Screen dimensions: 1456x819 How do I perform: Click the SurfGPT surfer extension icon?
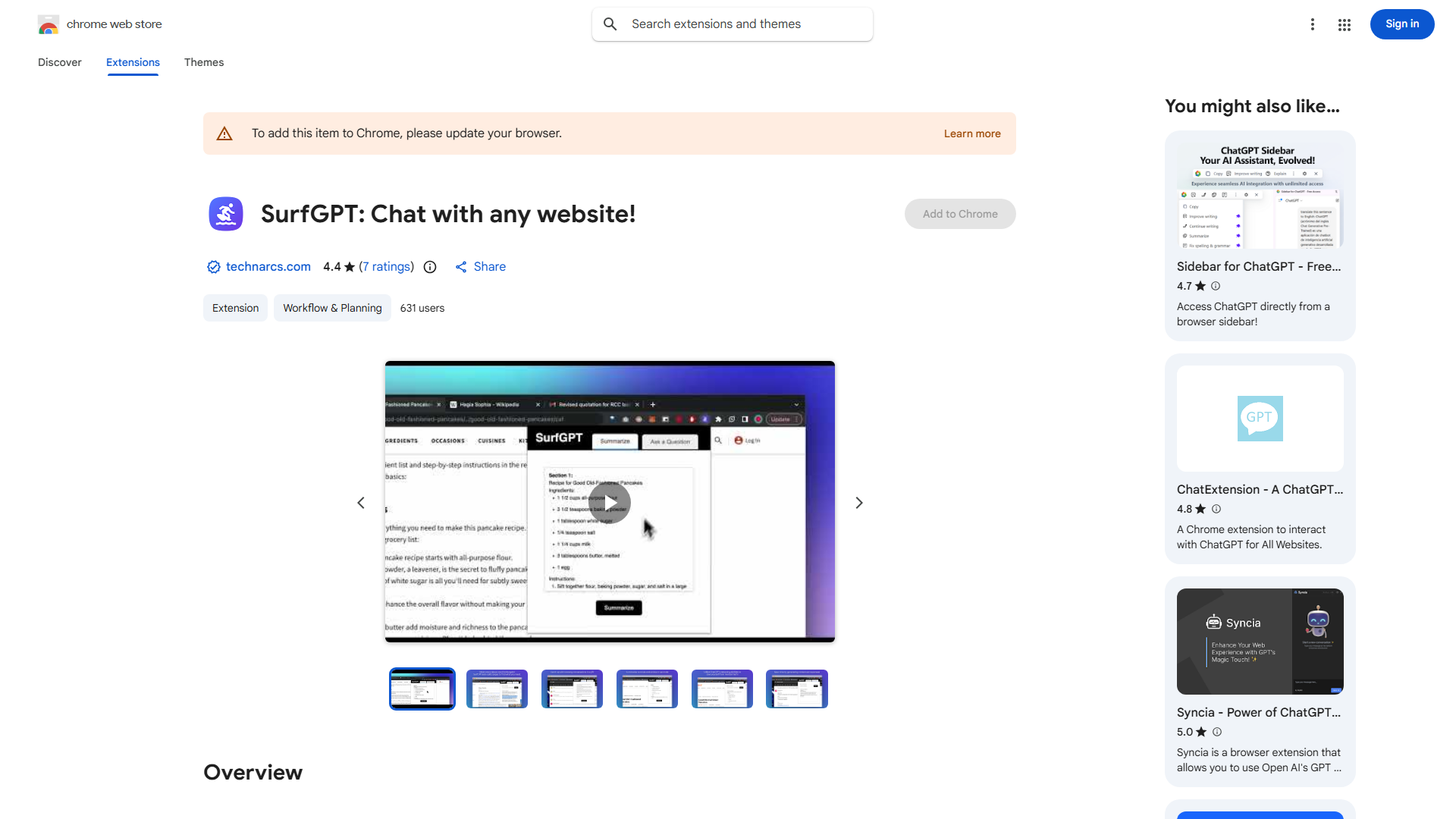226,214
